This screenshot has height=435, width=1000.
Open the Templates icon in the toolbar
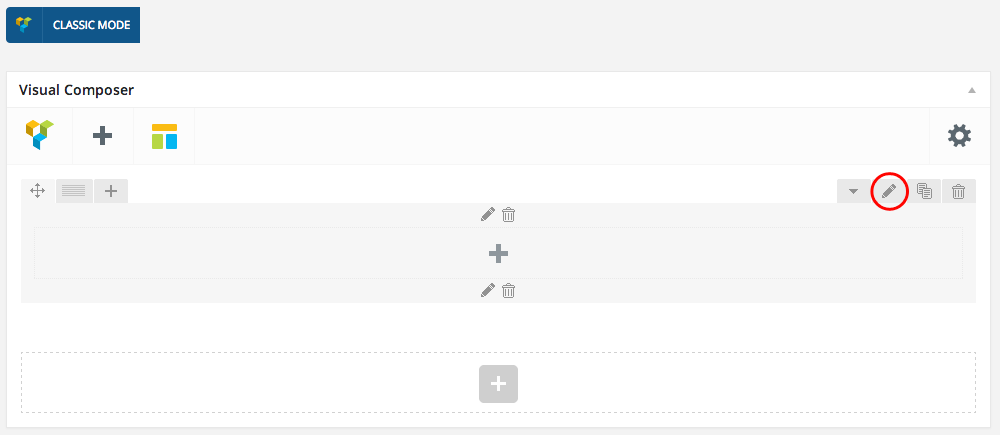tap(164, 135)
